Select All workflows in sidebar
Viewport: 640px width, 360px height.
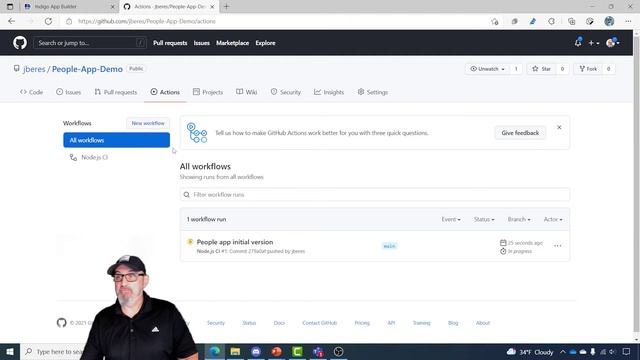[x=116, y=140]
